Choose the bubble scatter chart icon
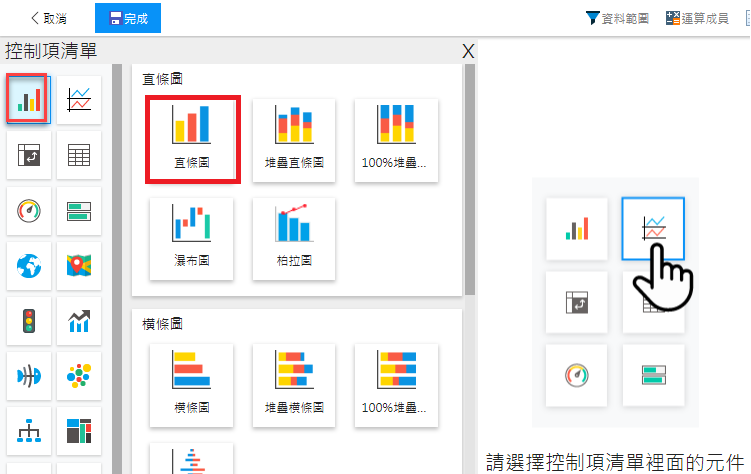The height and width of the screenshot is (474, 751). pyautogui.click(x=79, y=376)
